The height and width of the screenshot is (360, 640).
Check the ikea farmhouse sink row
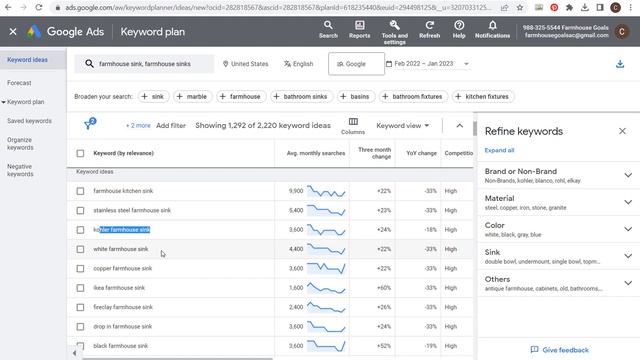(x=80, y=288)
